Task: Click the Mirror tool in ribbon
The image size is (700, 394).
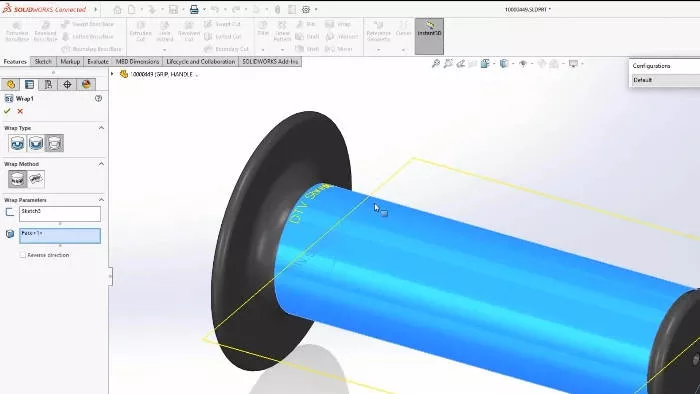Action: 339,49
